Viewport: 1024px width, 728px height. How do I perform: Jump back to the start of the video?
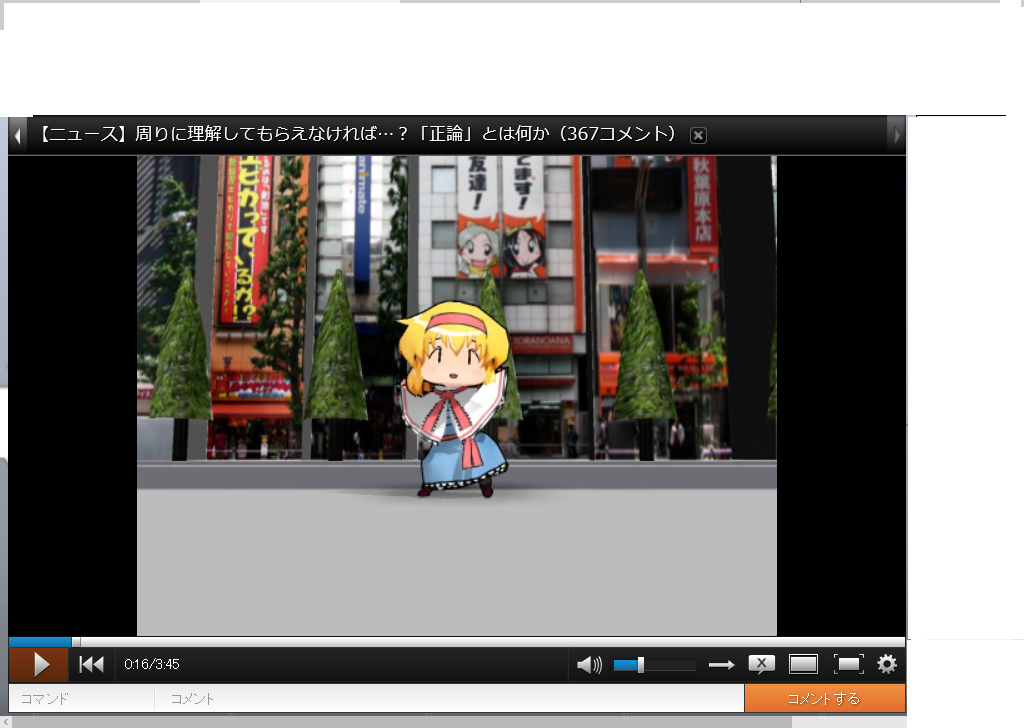pos(91,665)
